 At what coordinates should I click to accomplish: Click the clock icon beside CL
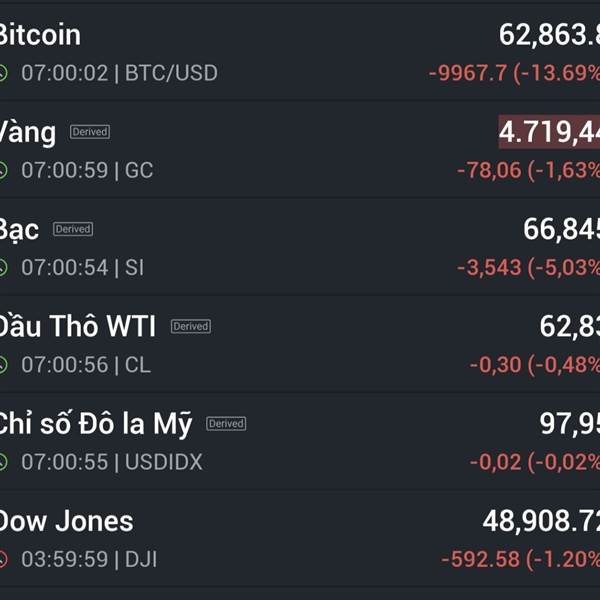point(3,365)
